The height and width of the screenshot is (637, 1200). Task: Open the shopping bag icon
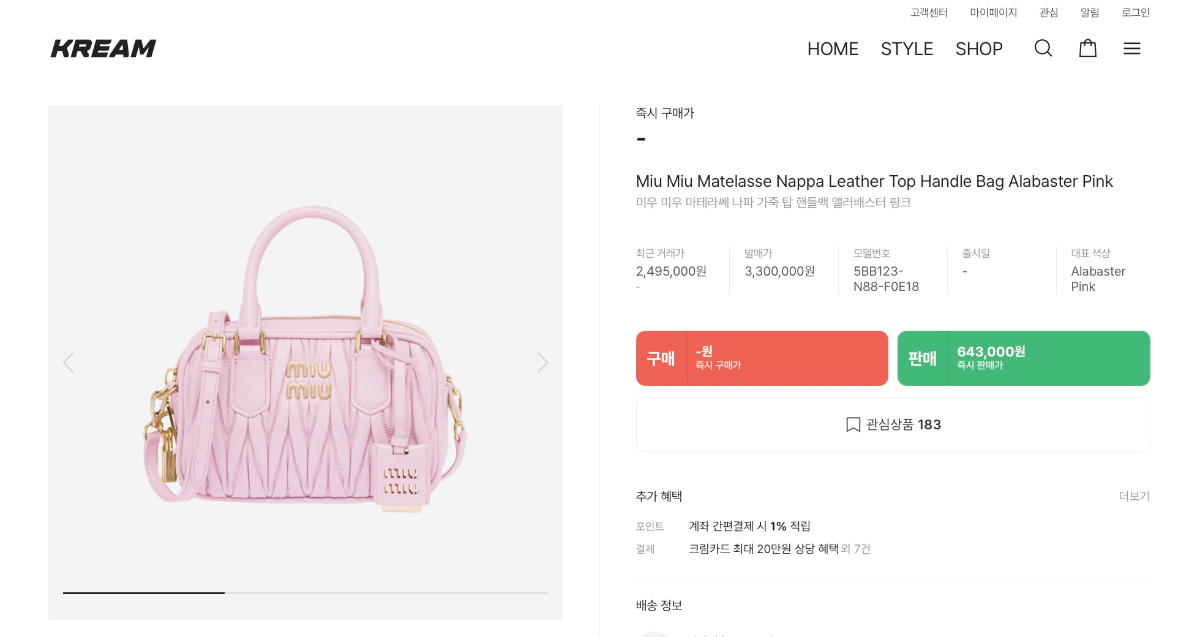(1088, 48)
